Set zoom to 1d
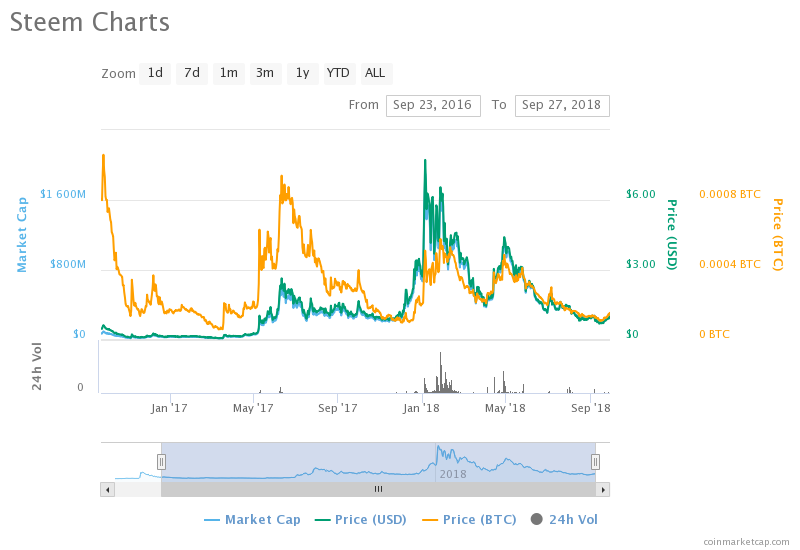 tap(155, 73)
